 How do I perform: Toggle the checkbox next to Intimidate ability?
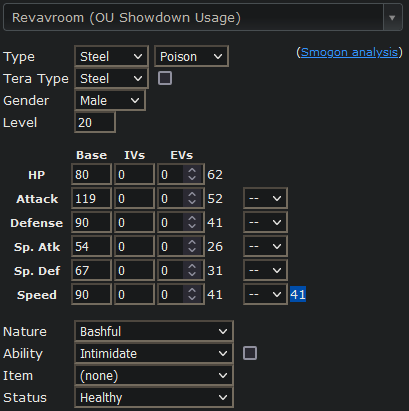[250, 353]
